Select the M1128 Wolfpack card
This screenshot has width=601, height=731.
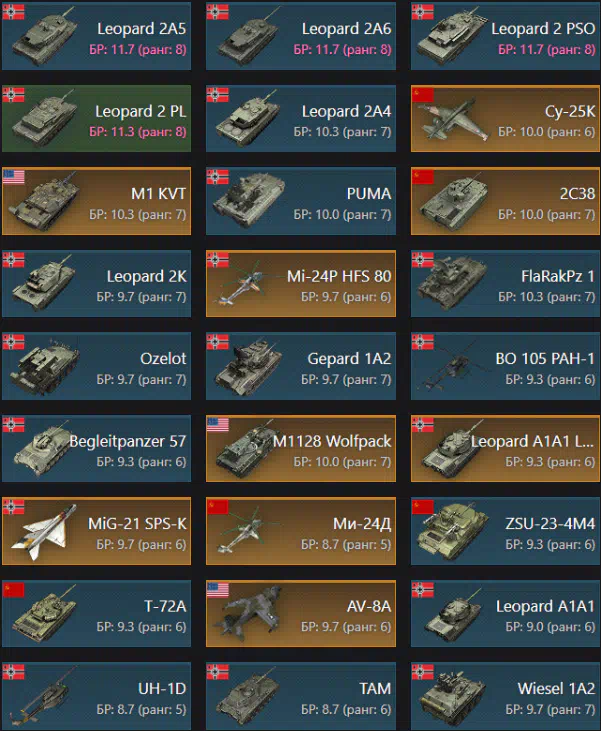(301, 449)
